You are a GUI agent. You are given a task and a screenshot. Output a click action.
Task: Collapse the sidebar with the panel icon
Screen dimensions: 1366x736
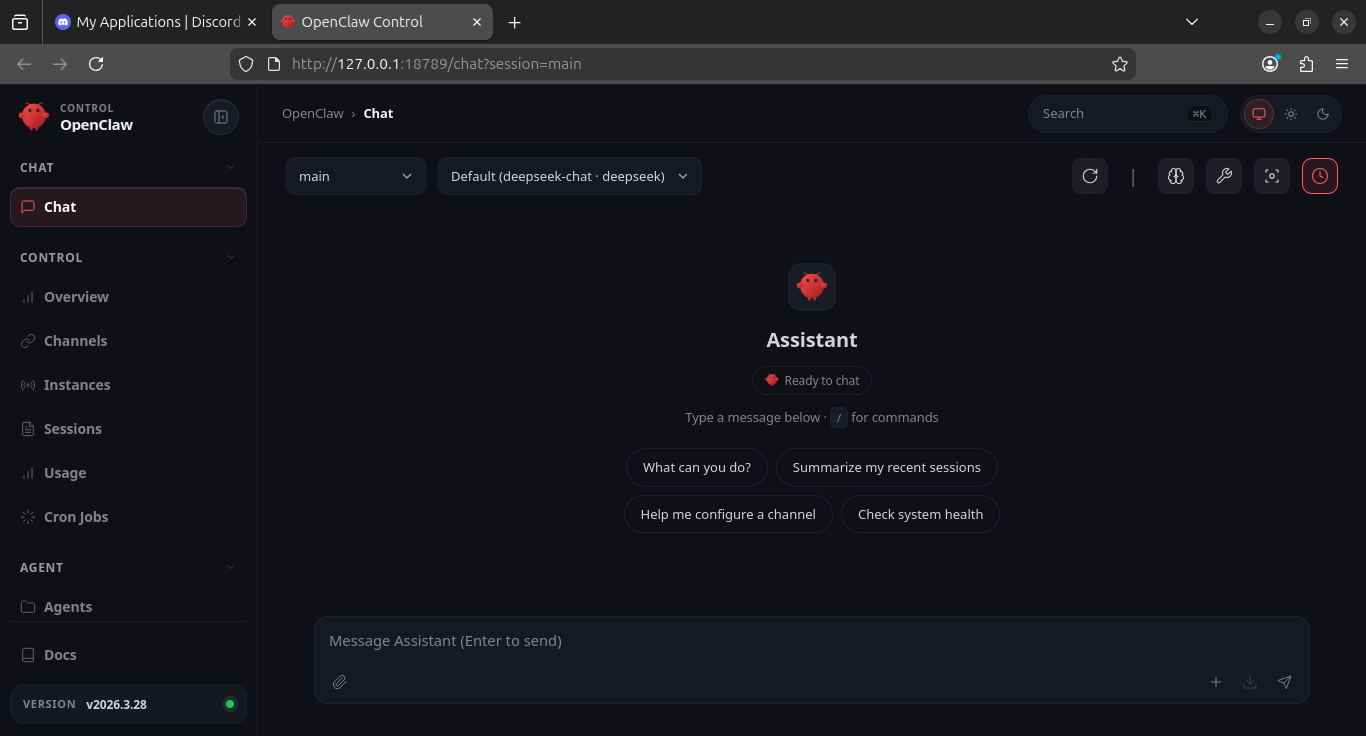[220, 117]
